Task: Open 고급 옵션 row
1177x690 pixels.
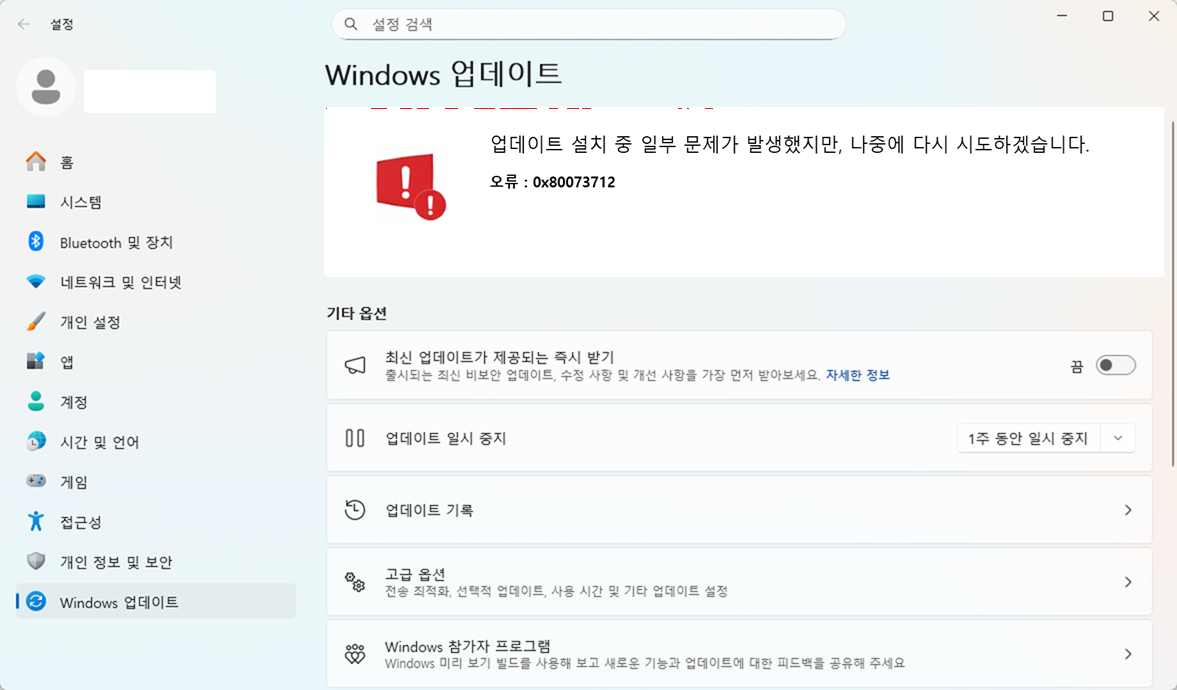Action: pos(739,582)
